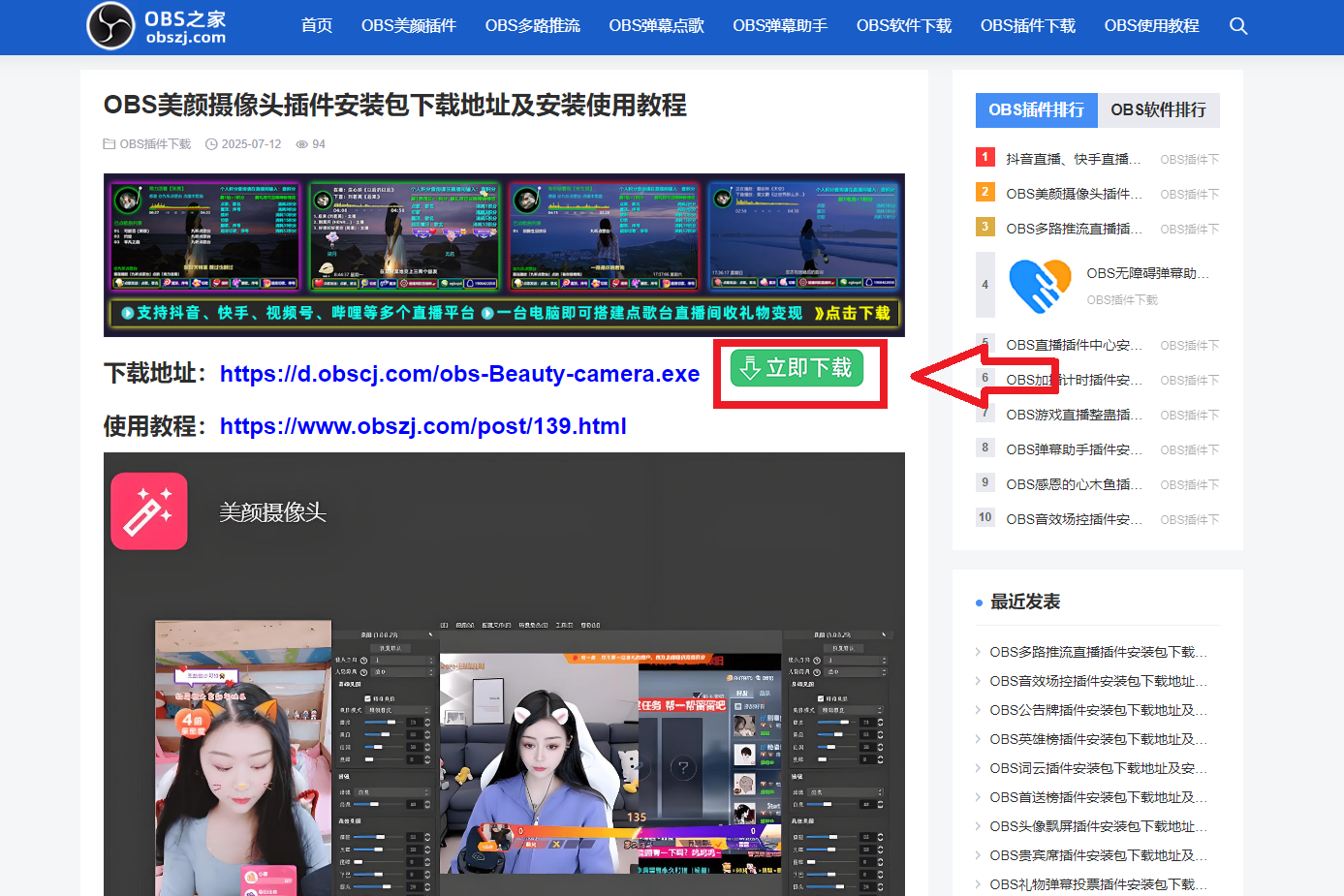Image resolution: width=1344 pixels, height=896 pixels.
Task: Click the OBS弹幕点歌 navigation entry
Action: coord(656,26)
